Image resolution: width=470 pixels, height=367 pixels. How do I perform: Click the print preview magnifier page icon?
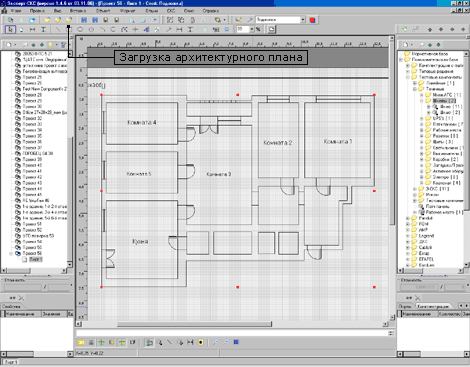(132, 20)
